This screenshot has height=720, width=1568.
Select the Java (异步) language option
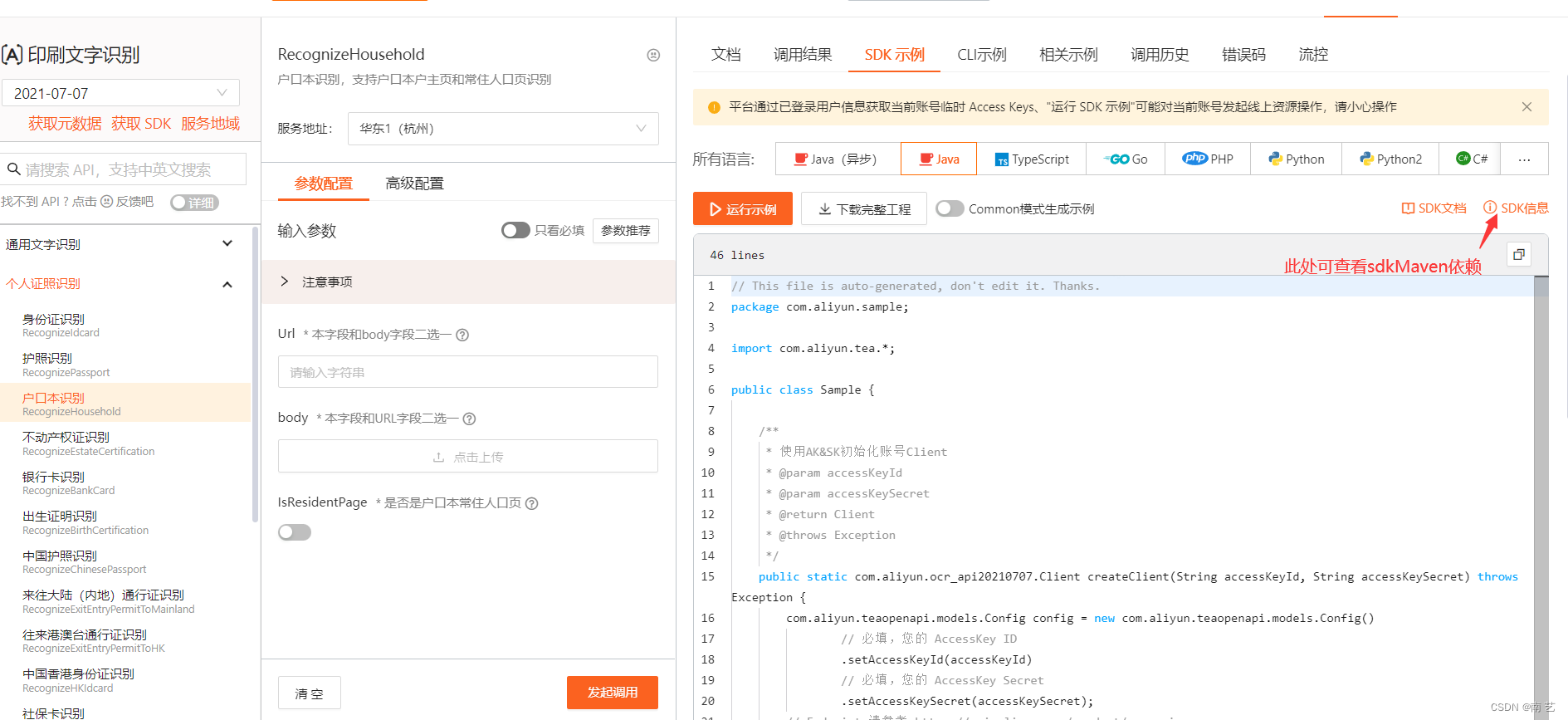(838, 159)
